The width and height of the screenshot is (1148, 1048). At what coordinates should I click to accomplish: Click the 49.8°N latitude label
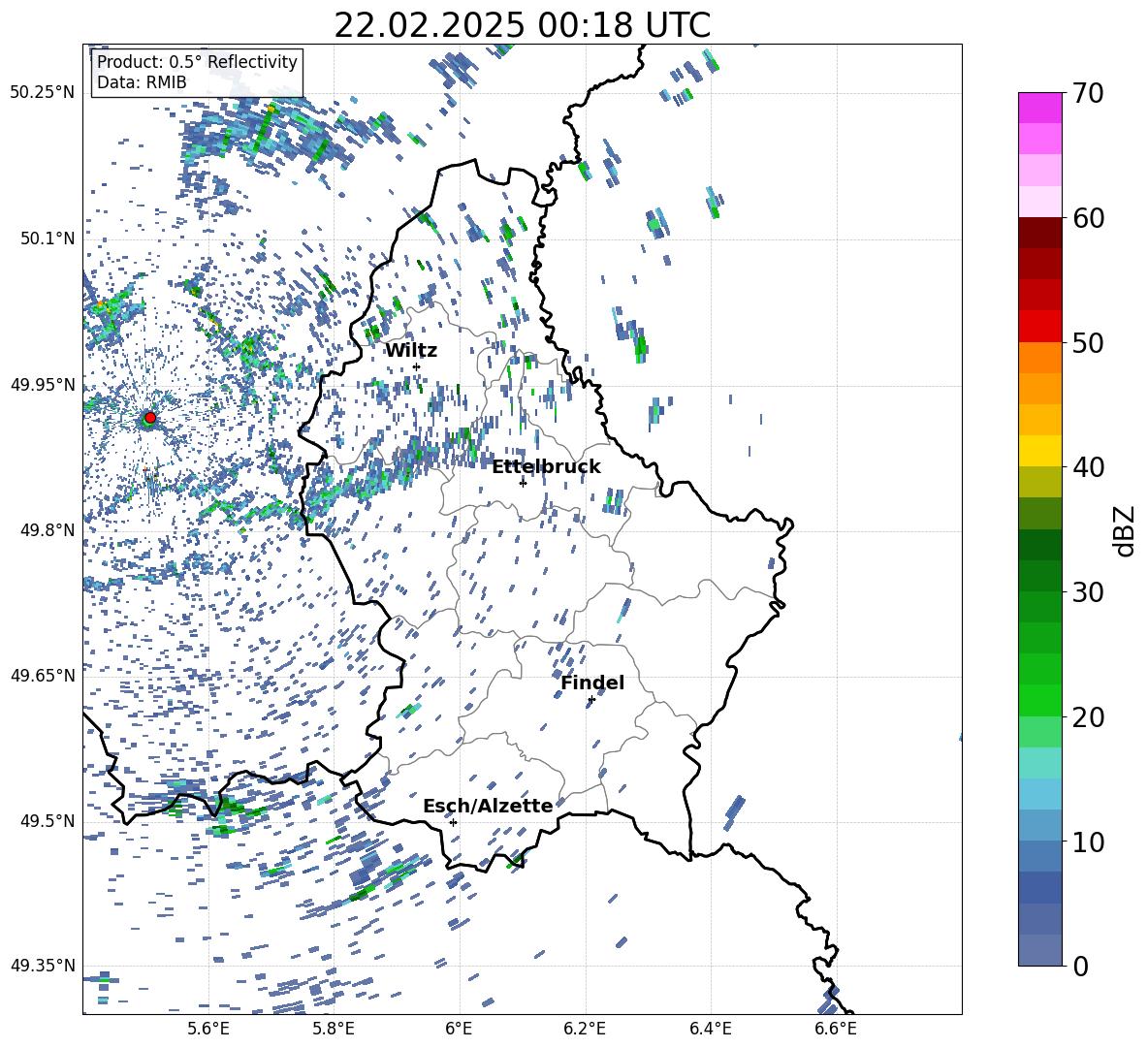(48, 530)
